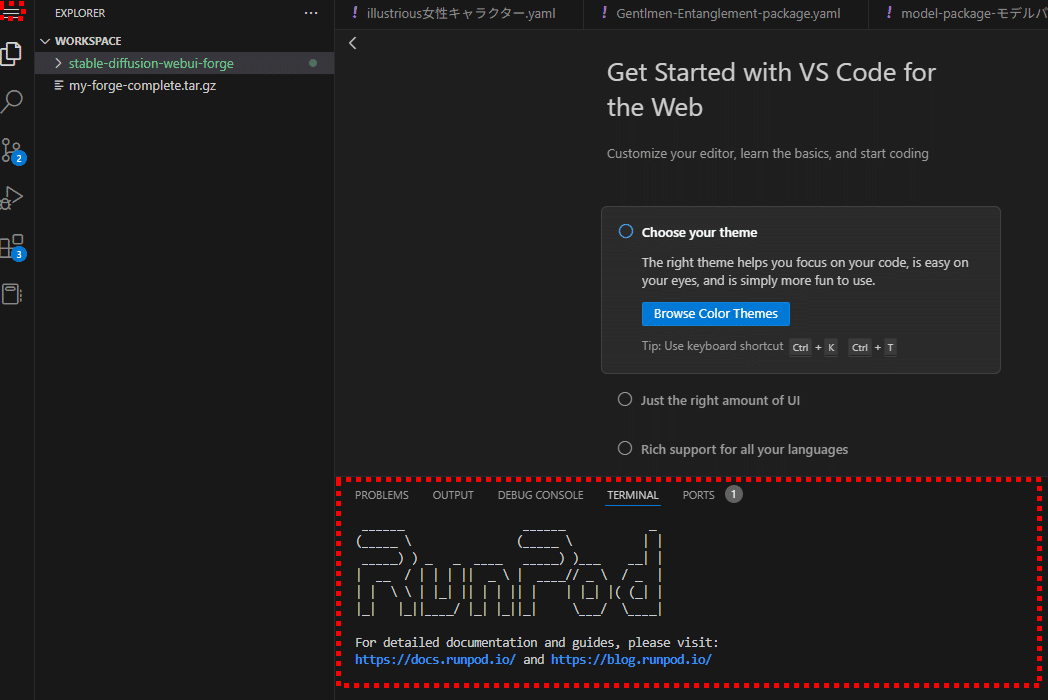Expand the stable-diffusion-webui-forge folder
Image resolution: width=1048 pixels, height=700 pixels.
pyautogui.click(x=57, y=62)
